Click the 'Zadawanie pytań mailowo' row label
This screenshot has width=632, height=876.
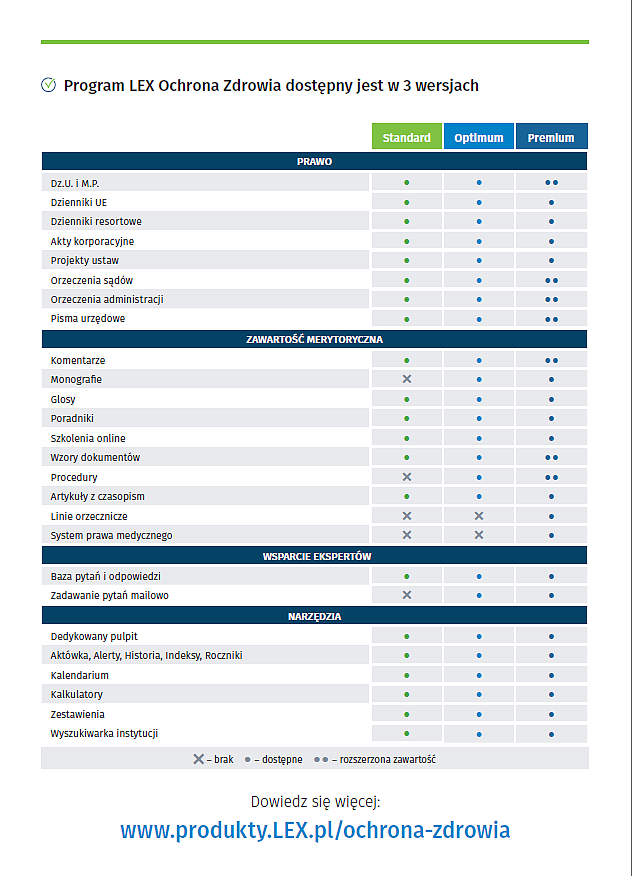tap(110, 596)
